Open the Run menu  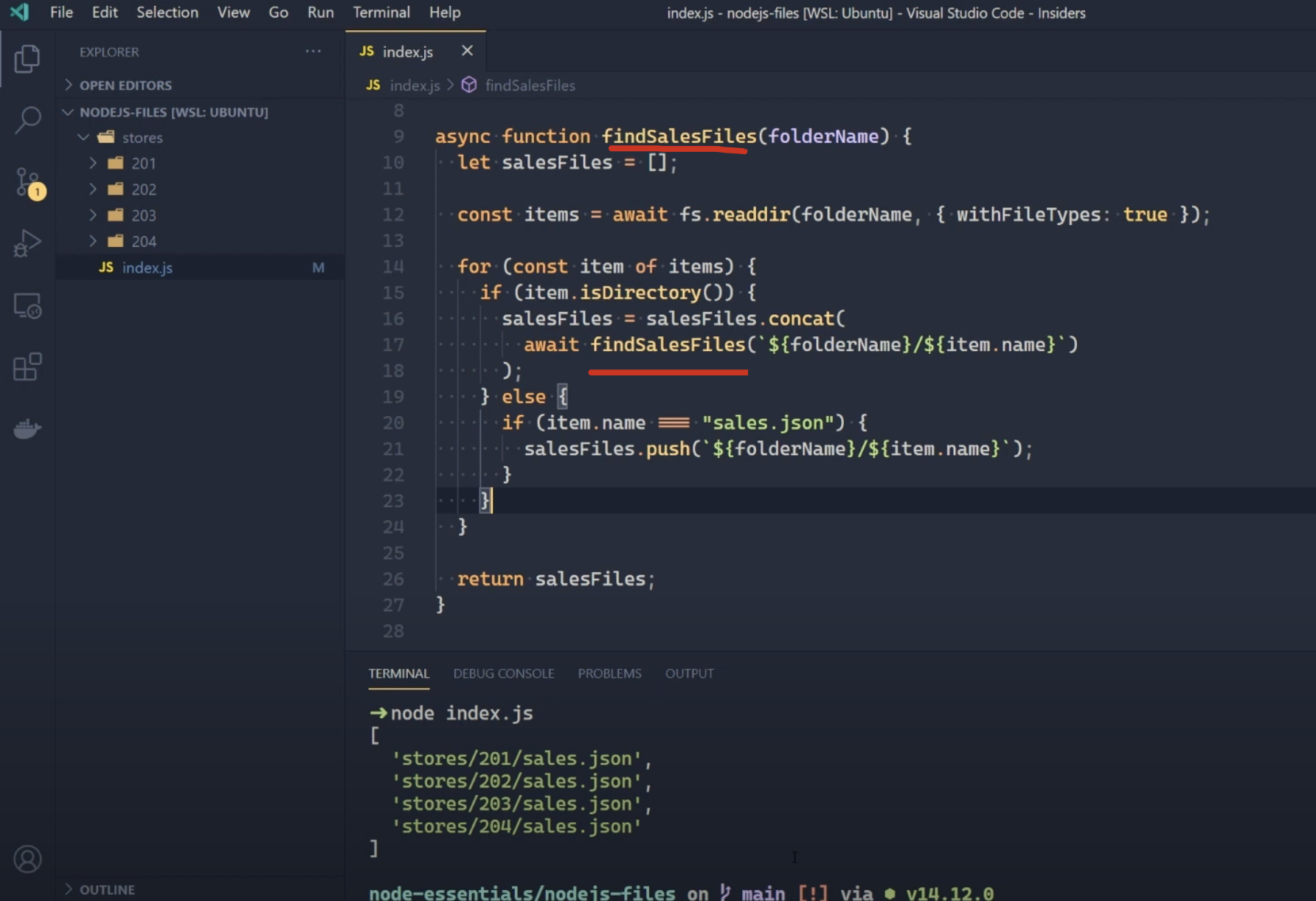320,13
